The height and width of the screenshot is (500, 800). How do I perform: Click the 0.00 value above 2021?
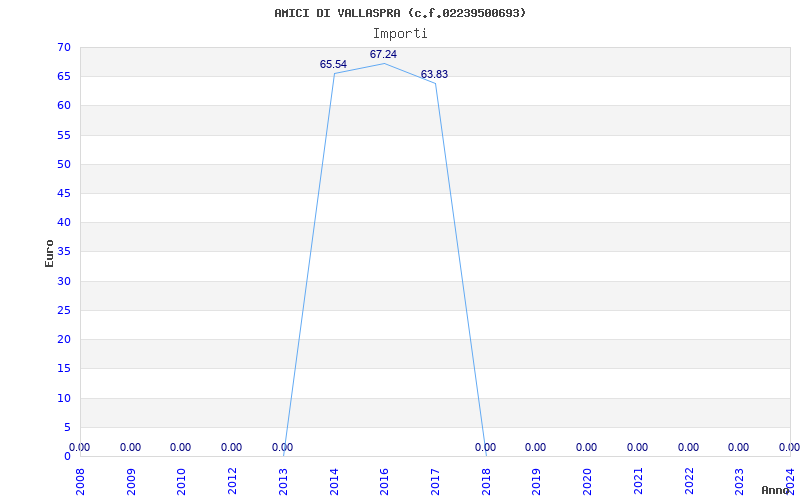click(x=637, y=447)
